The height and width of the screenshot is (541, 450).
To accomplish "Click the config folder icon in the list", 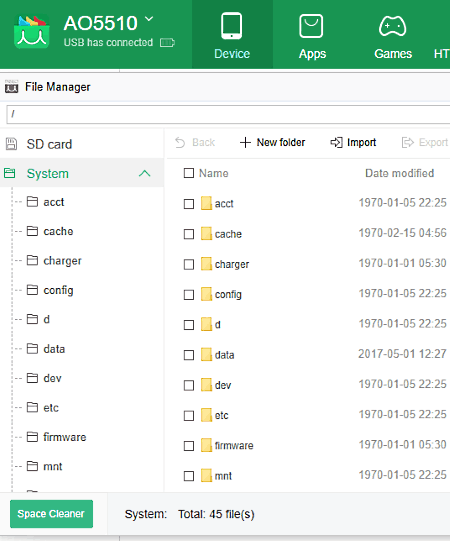I will (x=206, y=294).
